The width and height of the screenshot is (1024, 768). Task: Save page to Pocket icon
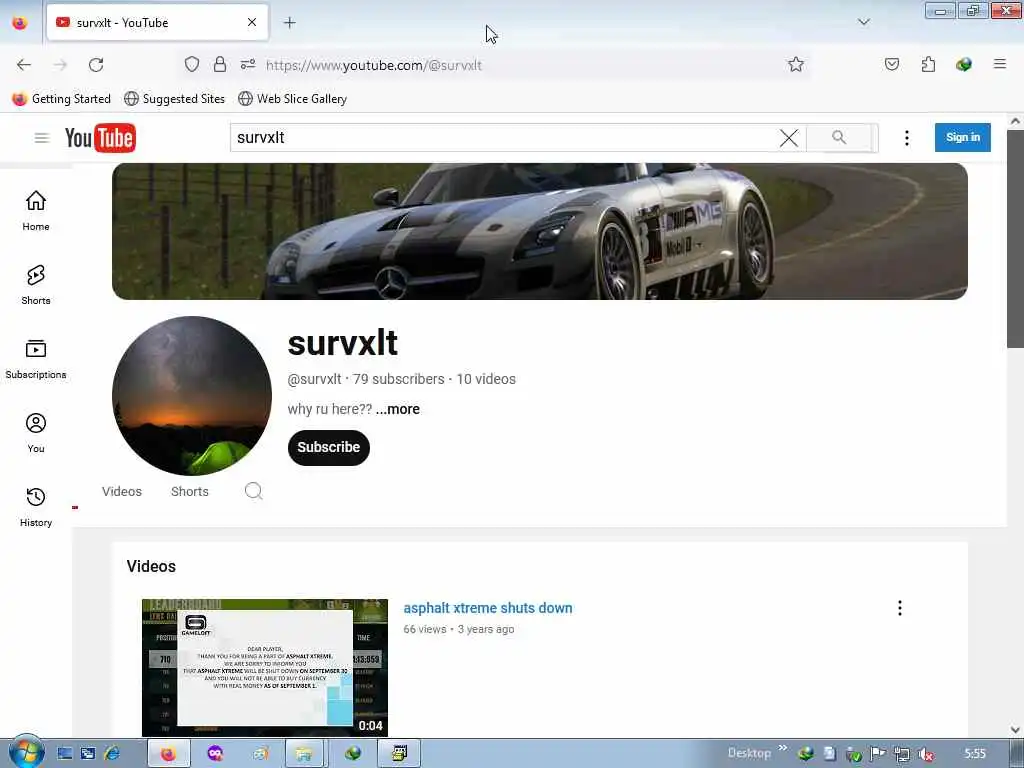[x=891, y=64]
